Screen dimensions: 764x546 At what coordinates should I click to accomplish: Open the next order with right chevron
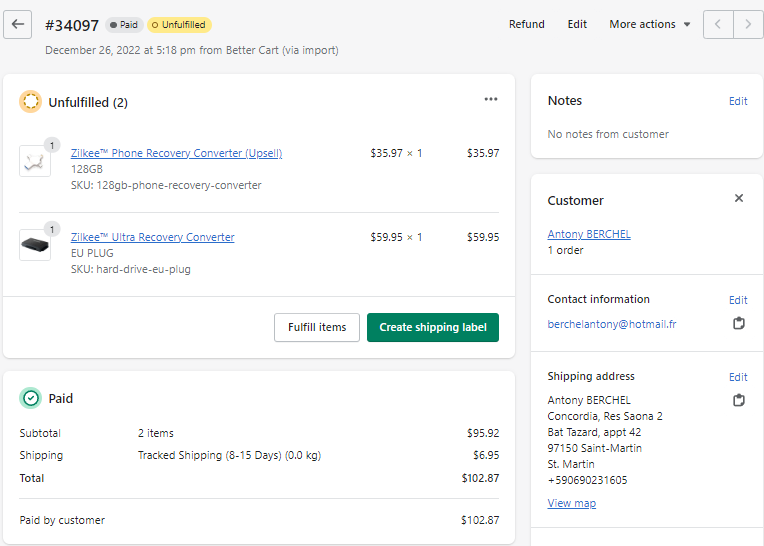[748, 24]
